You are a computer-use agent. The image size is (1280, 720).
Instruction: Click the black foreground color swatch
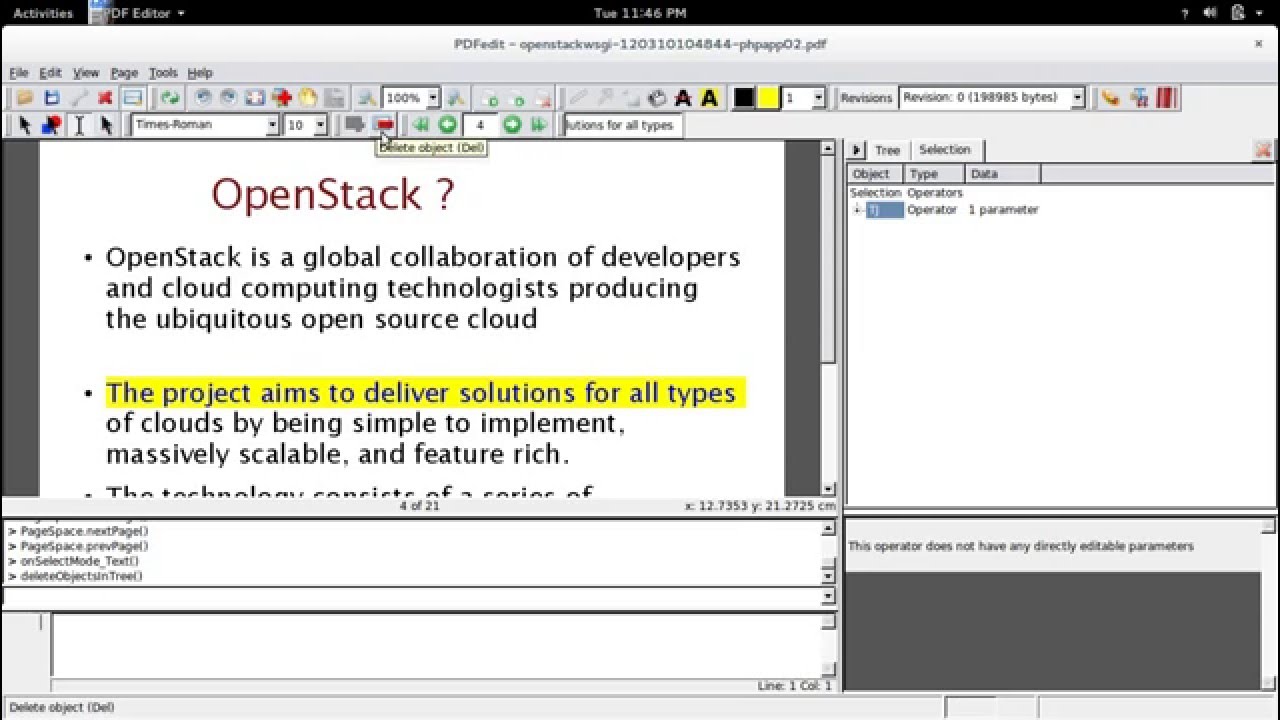tap(744, 98)
